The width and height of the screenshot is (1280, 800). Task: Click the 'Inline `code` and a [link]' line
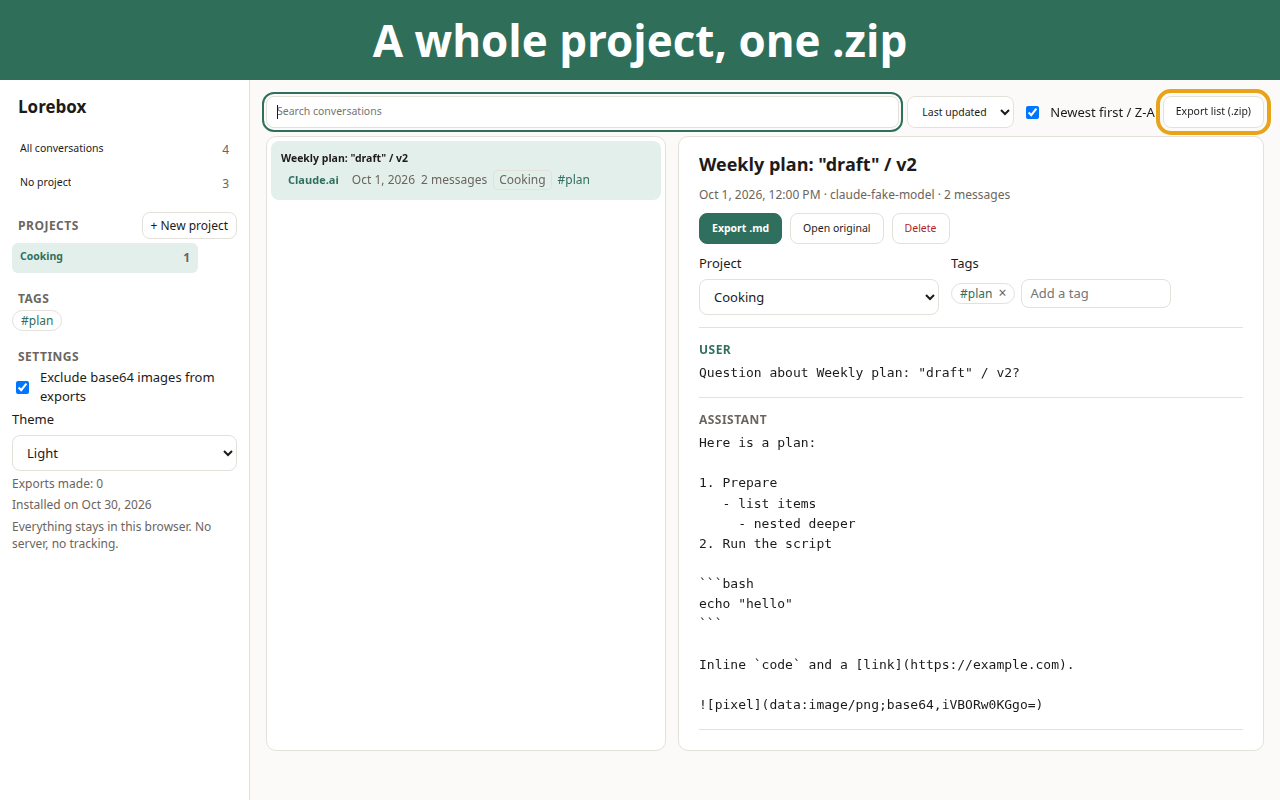coord(886,665)
